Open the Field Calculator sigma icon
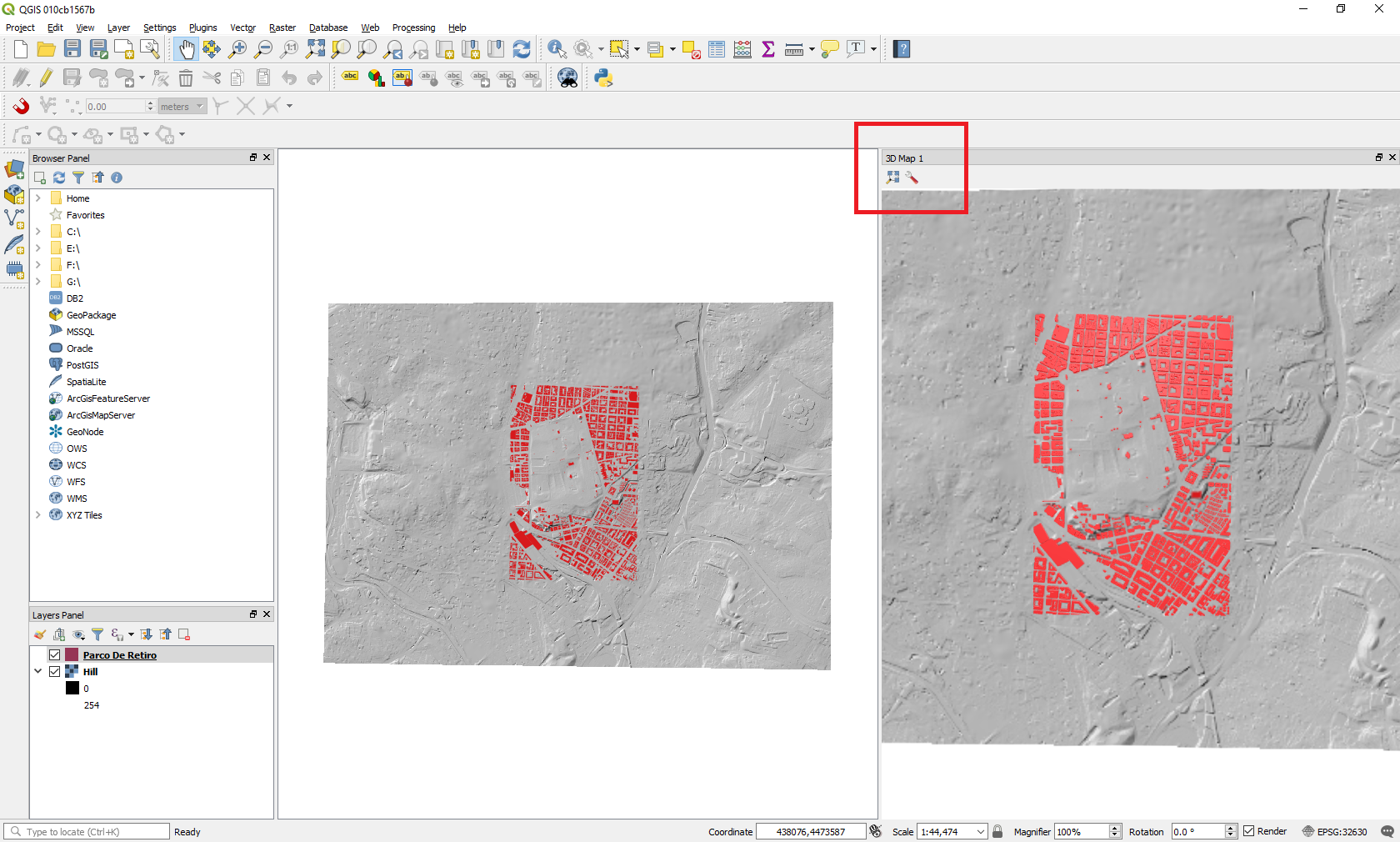 tap(768, 49)
